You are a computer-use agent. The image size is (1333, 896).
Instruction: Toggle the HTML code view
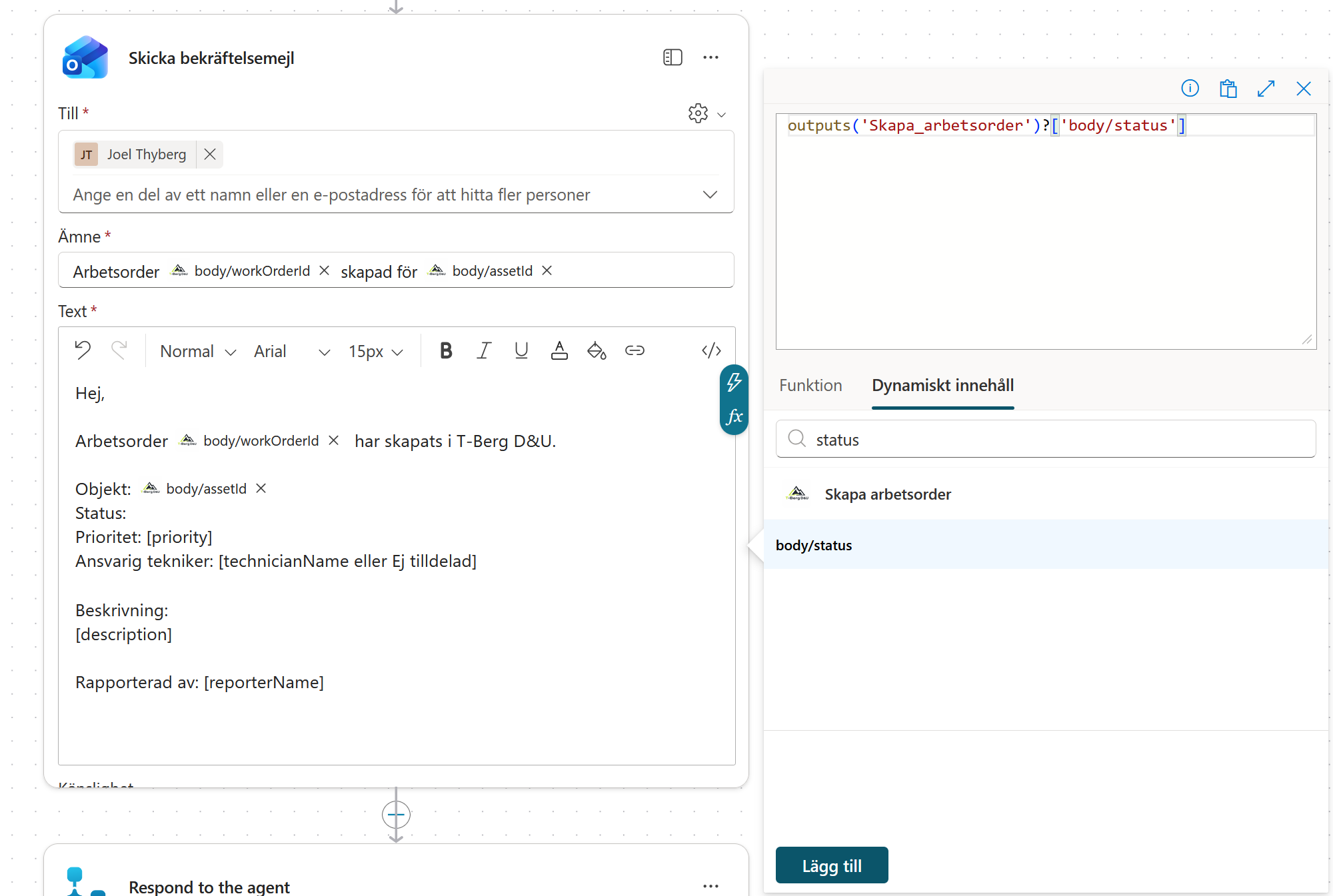click(711, 350)
